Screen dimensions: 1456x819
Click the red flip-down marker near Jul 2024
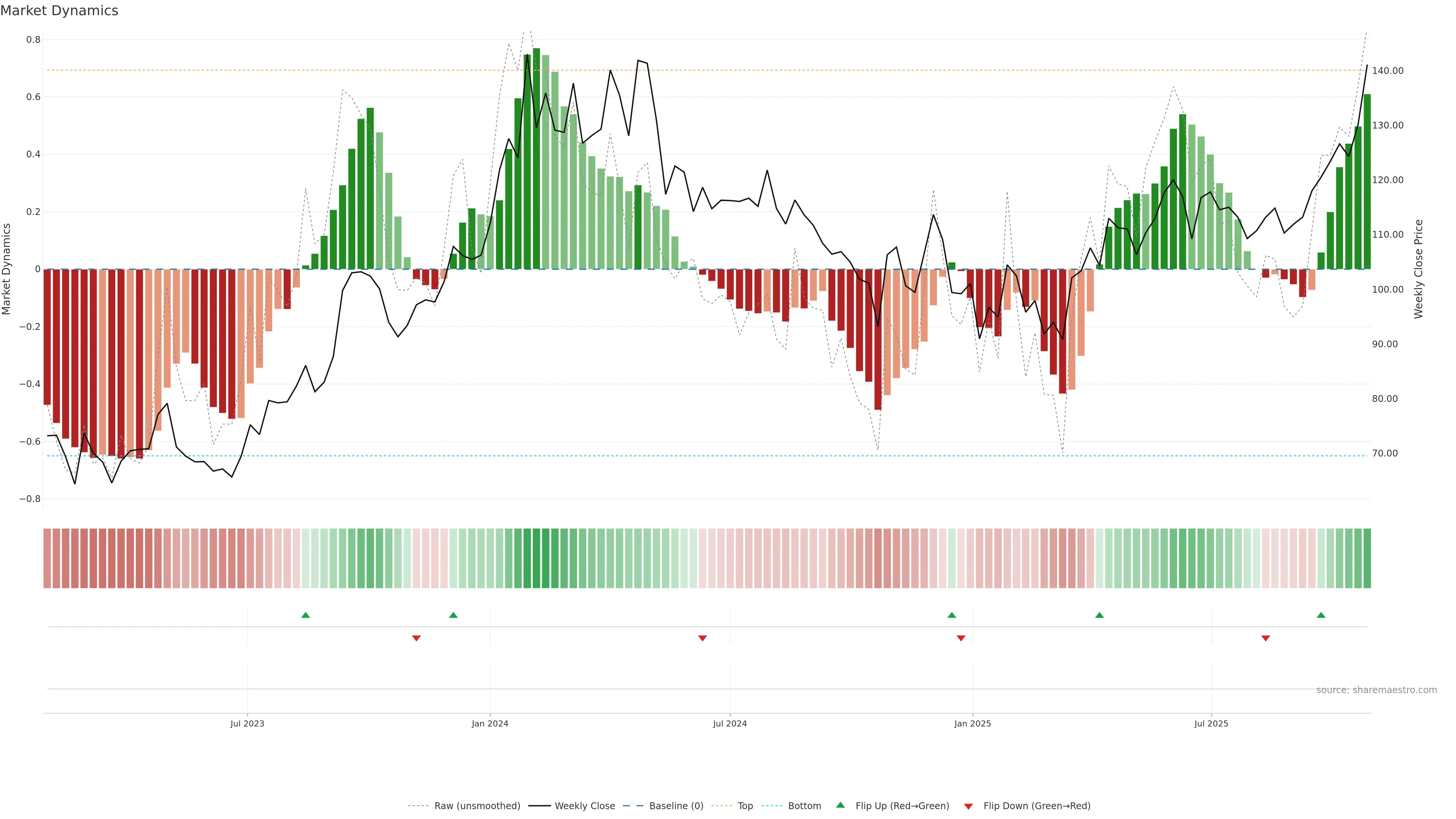click(x=702, y=638)
